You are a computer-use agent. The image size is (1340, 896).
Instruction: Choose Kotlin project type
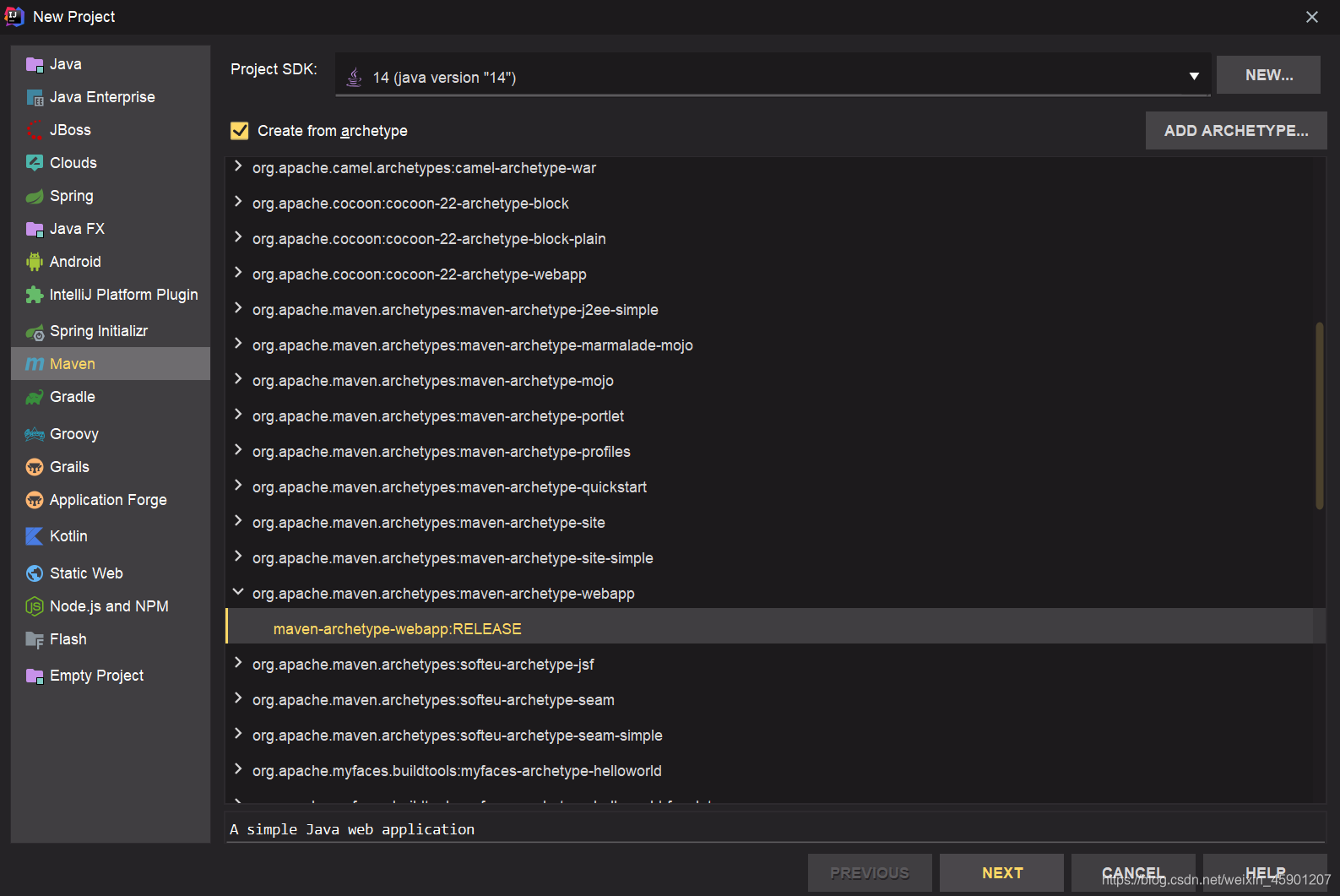click(111, 536)
